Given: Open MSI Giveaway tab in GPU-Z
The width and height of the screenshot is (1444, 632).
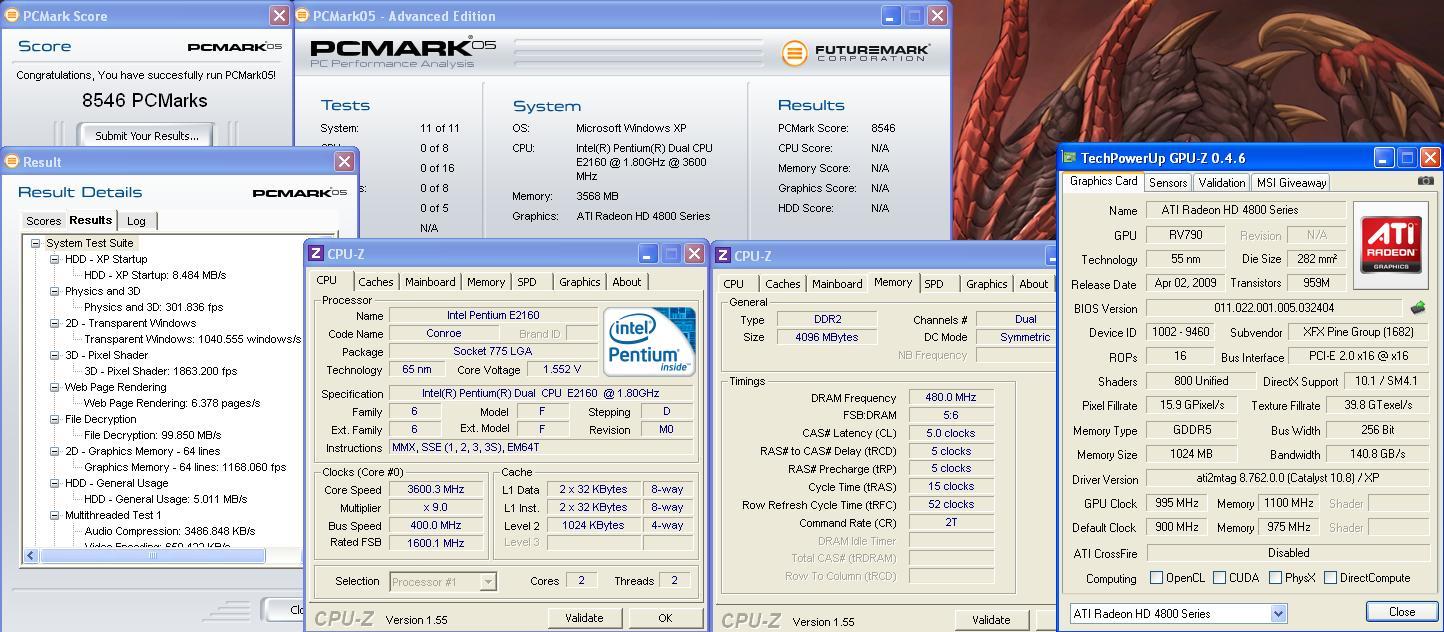Looking at the screenshot, I should click(x=1292, y=183).
